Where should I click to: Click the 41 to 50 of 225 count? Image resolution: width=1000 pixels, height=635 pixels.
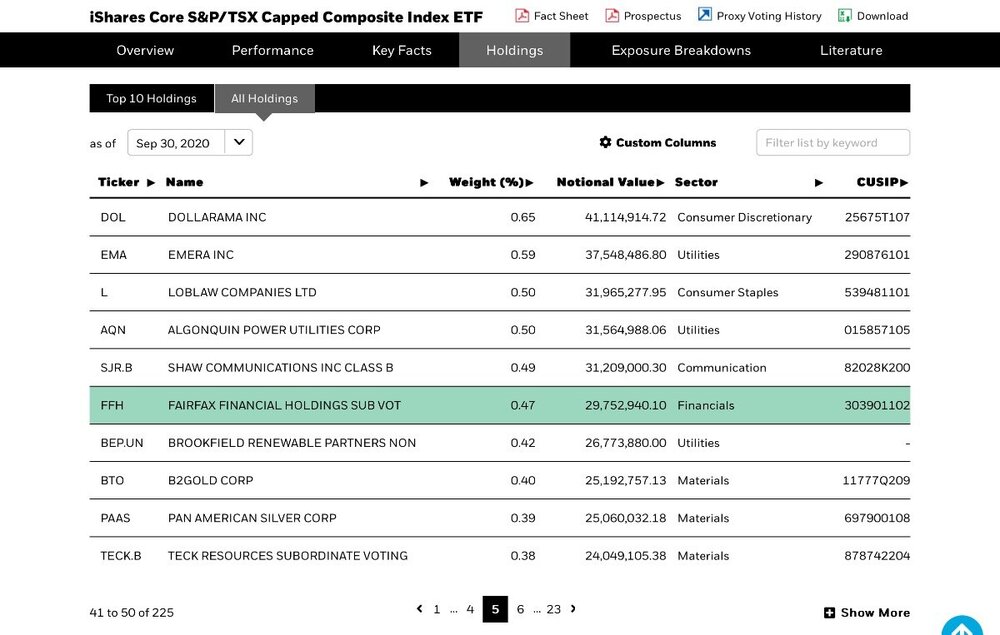tap(131, 613)
